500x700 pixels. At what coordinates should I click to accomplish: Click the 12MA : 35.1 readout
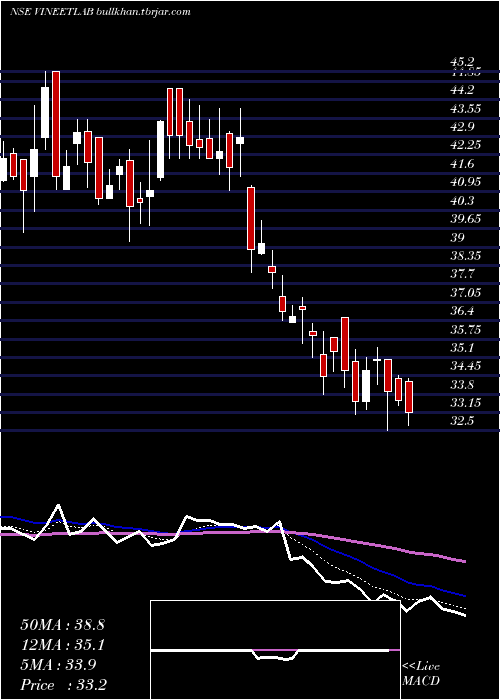pyautogui.click(x=62, y=645)
